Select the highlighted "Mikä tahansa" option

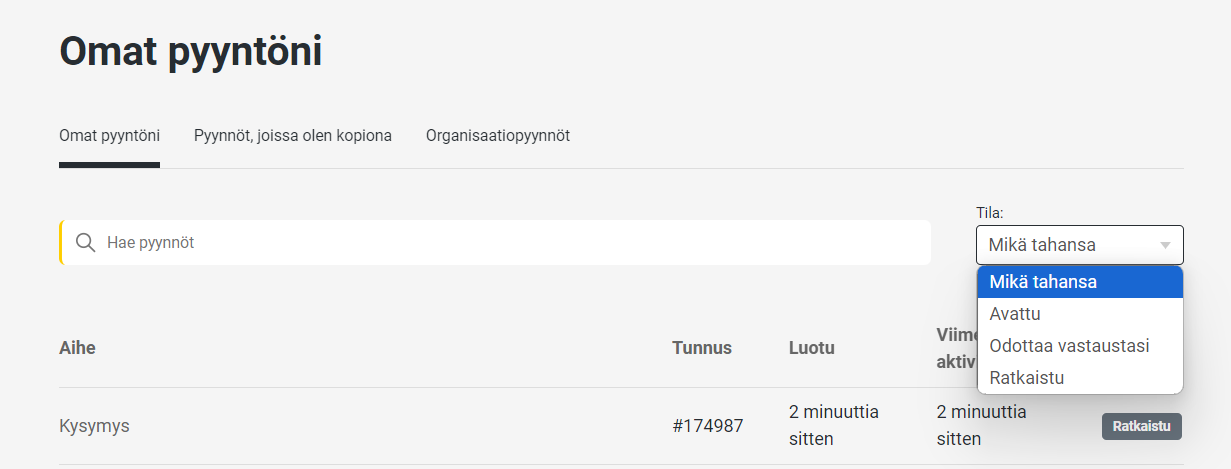pyautogui.click(x=1043, y=282)
